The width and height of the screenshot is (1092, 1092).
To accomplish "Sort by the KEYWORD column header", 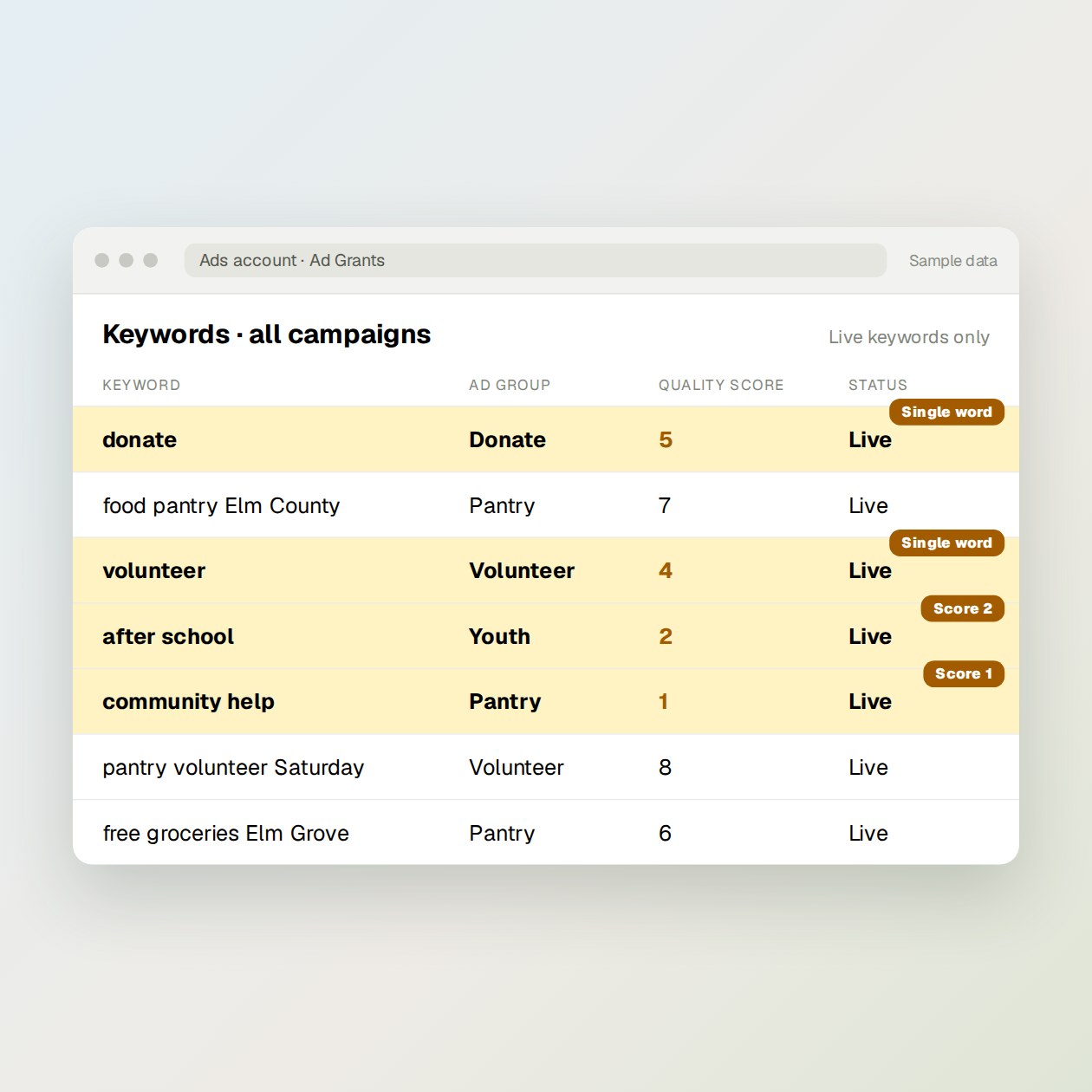I will [x=141, y=385].
